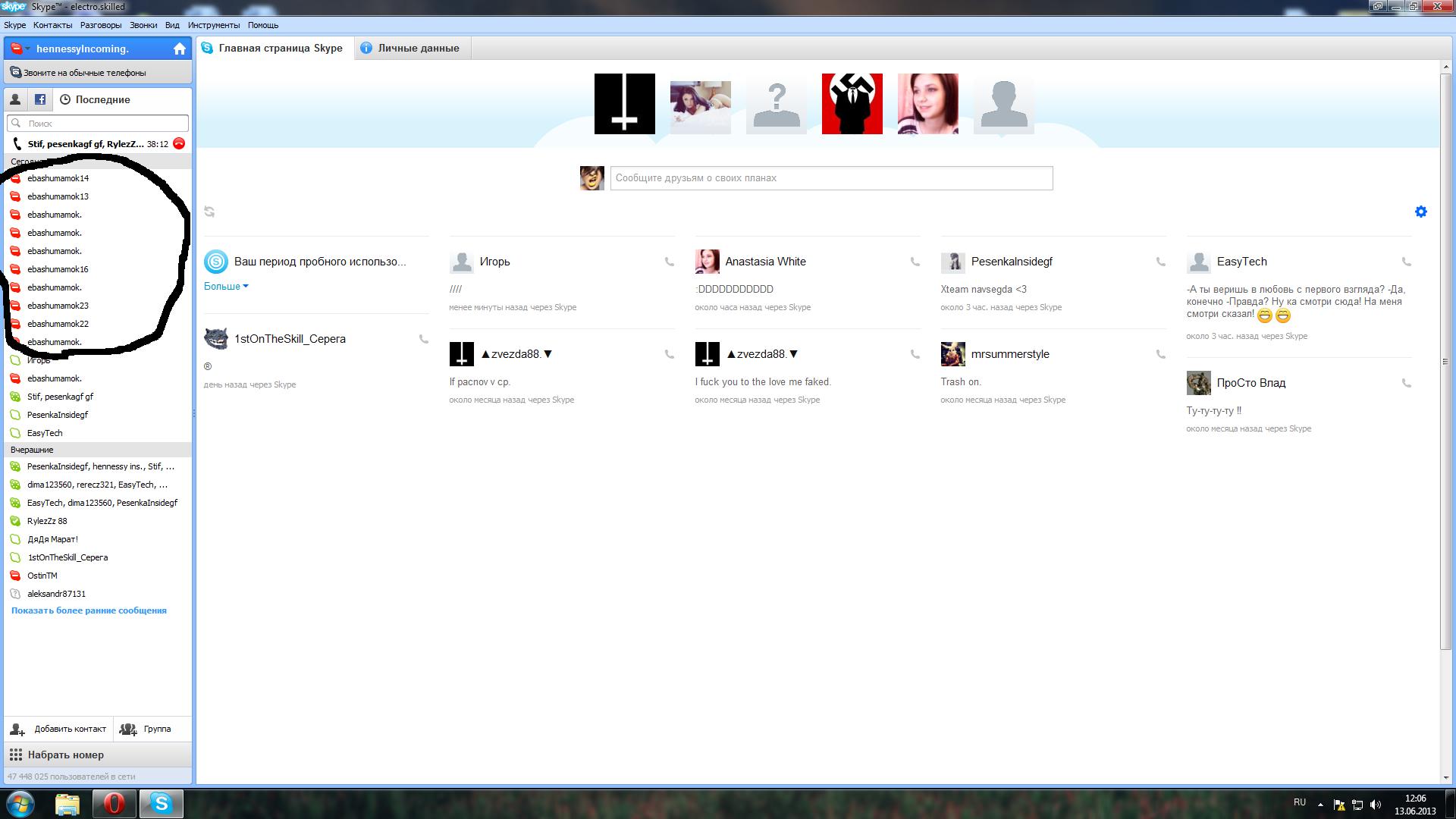
Task: Click Skype icon in the taskbar
Action: click(162, 804)
